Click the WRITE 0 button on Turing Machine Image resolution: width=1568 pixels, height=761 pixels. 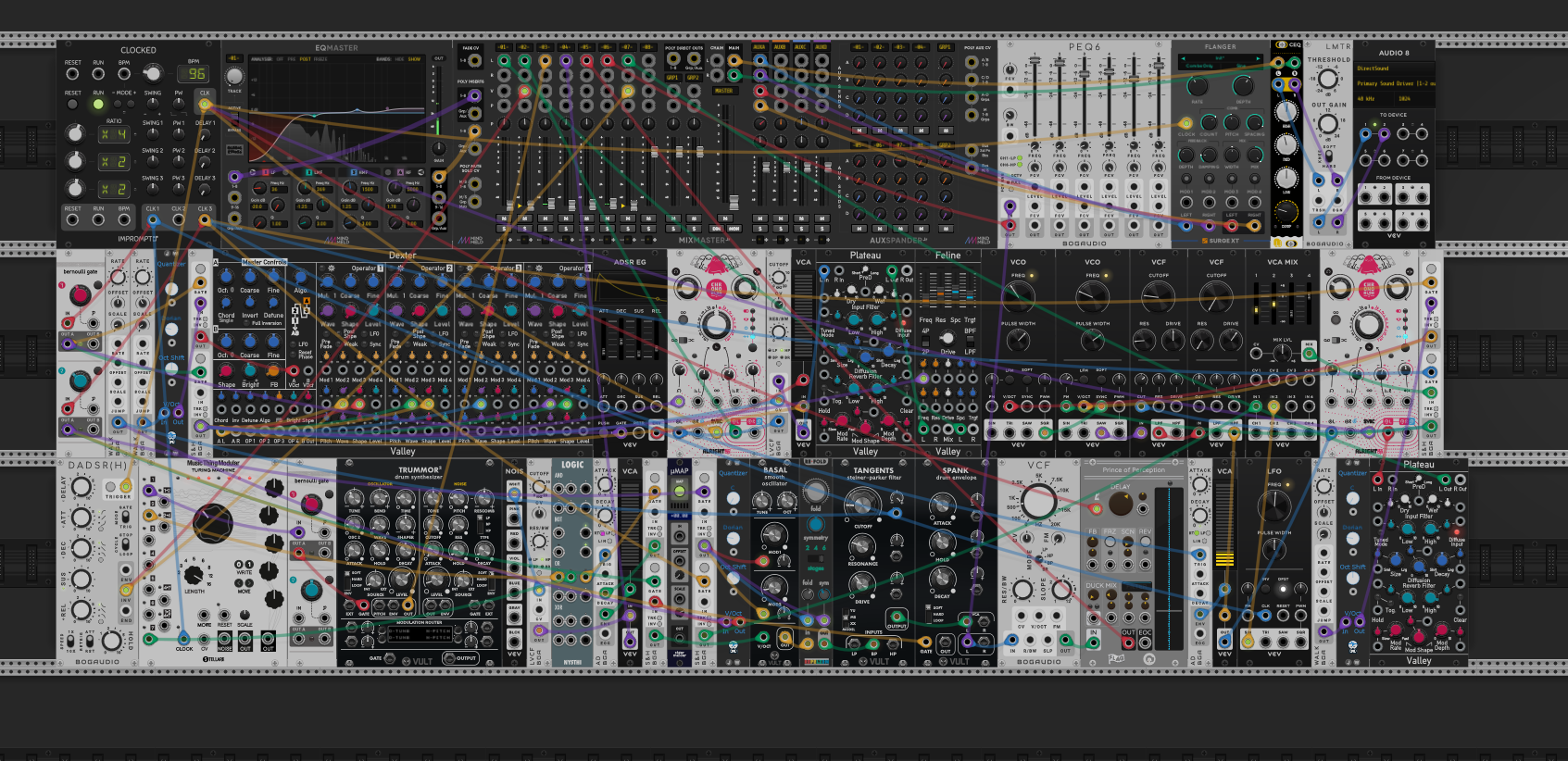coord(238,564)
